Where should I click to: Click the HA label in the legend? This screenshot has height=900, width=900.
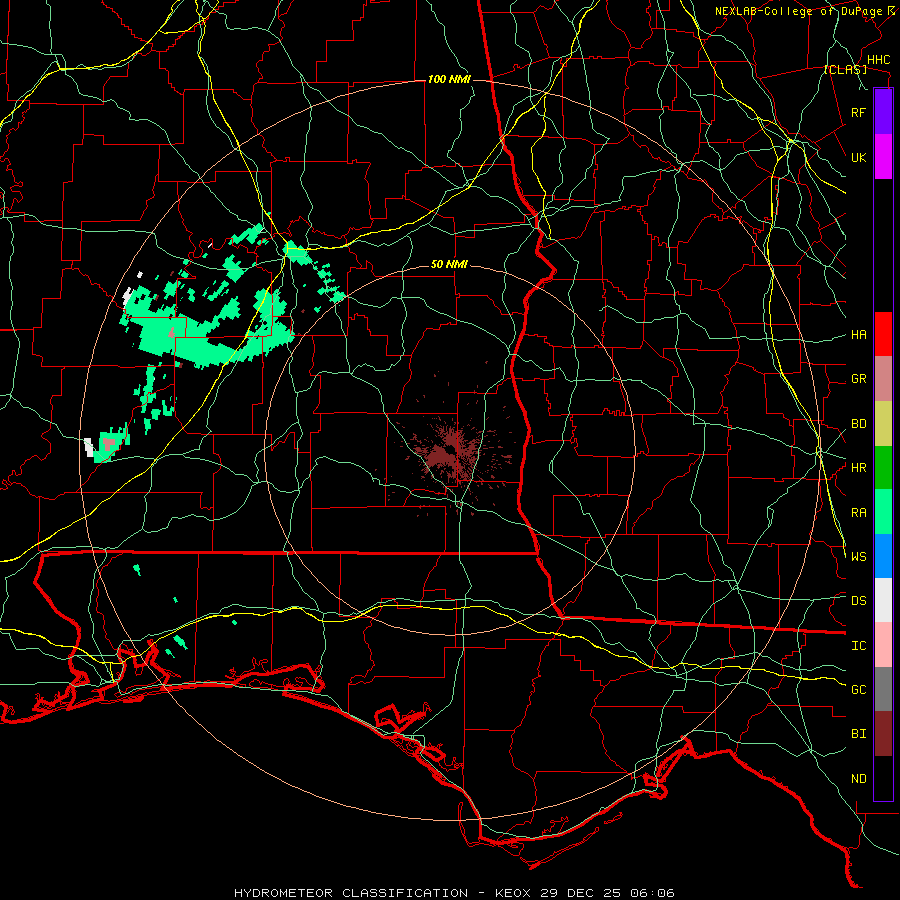858,334
